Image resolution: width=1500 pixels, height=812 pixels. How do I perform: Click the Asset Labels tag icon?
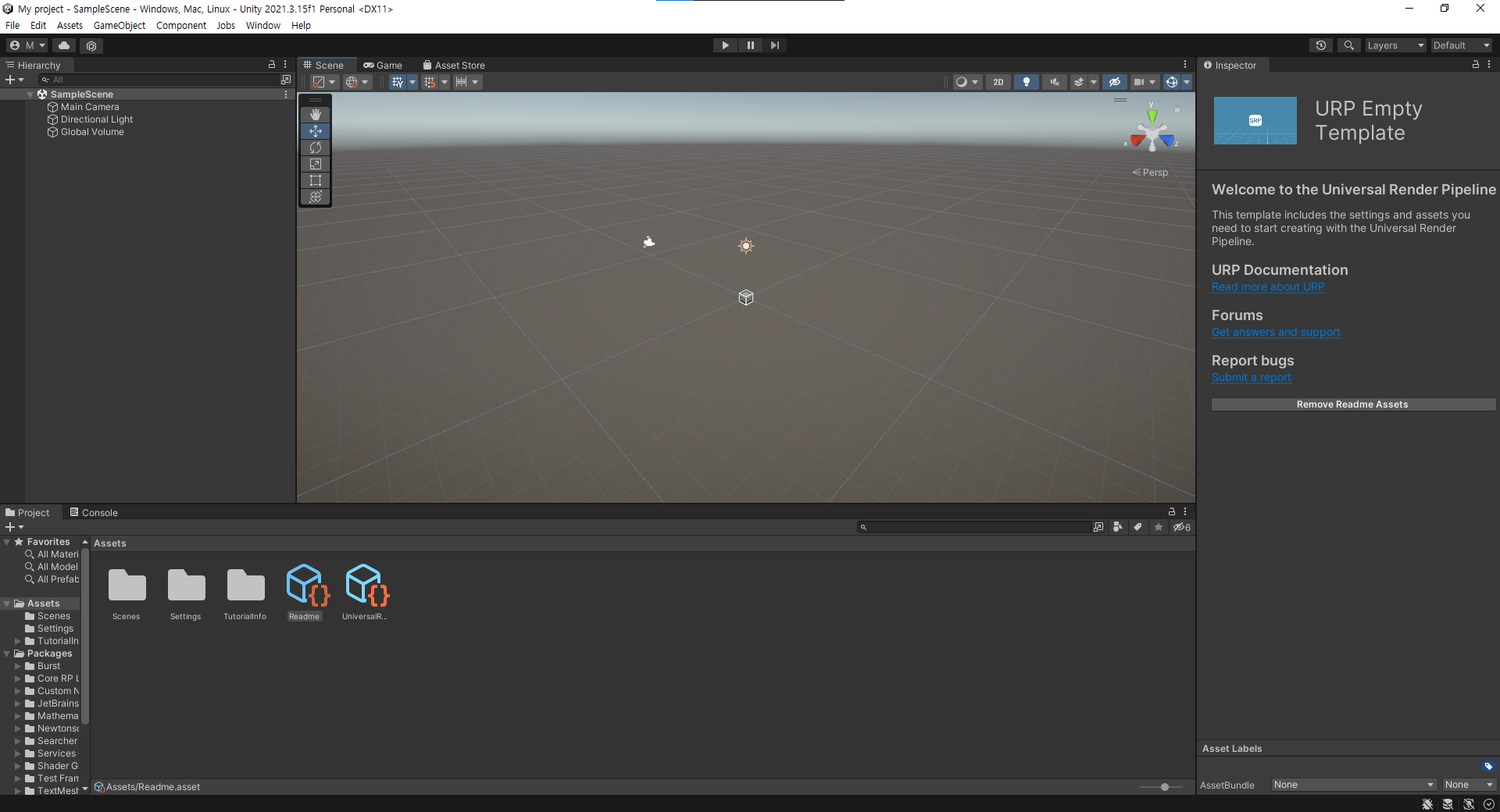(x=1488, y=766)
